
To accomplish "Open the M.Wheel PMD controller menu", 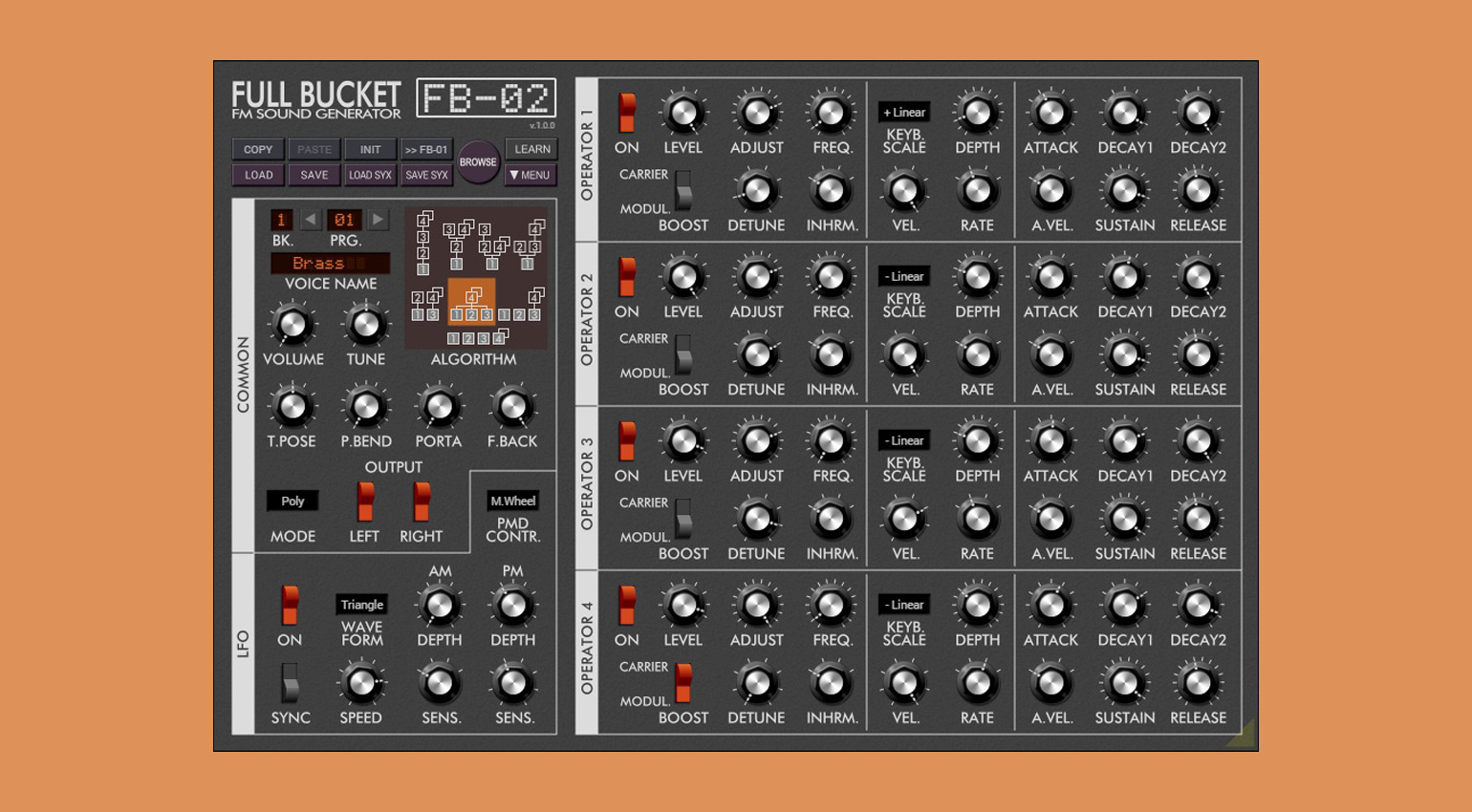I will (x=513, y=502).
